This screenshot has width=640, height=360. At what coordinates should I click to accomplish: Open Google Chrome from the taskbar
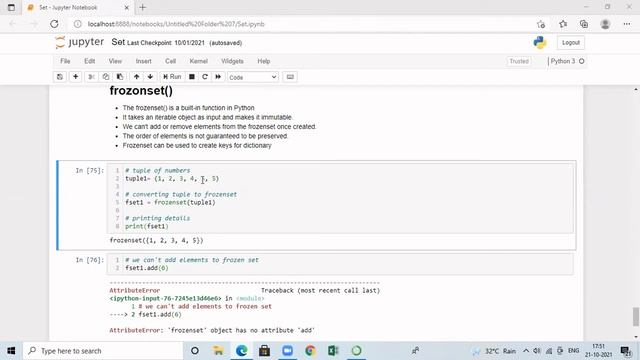click(x=310, y=351)
